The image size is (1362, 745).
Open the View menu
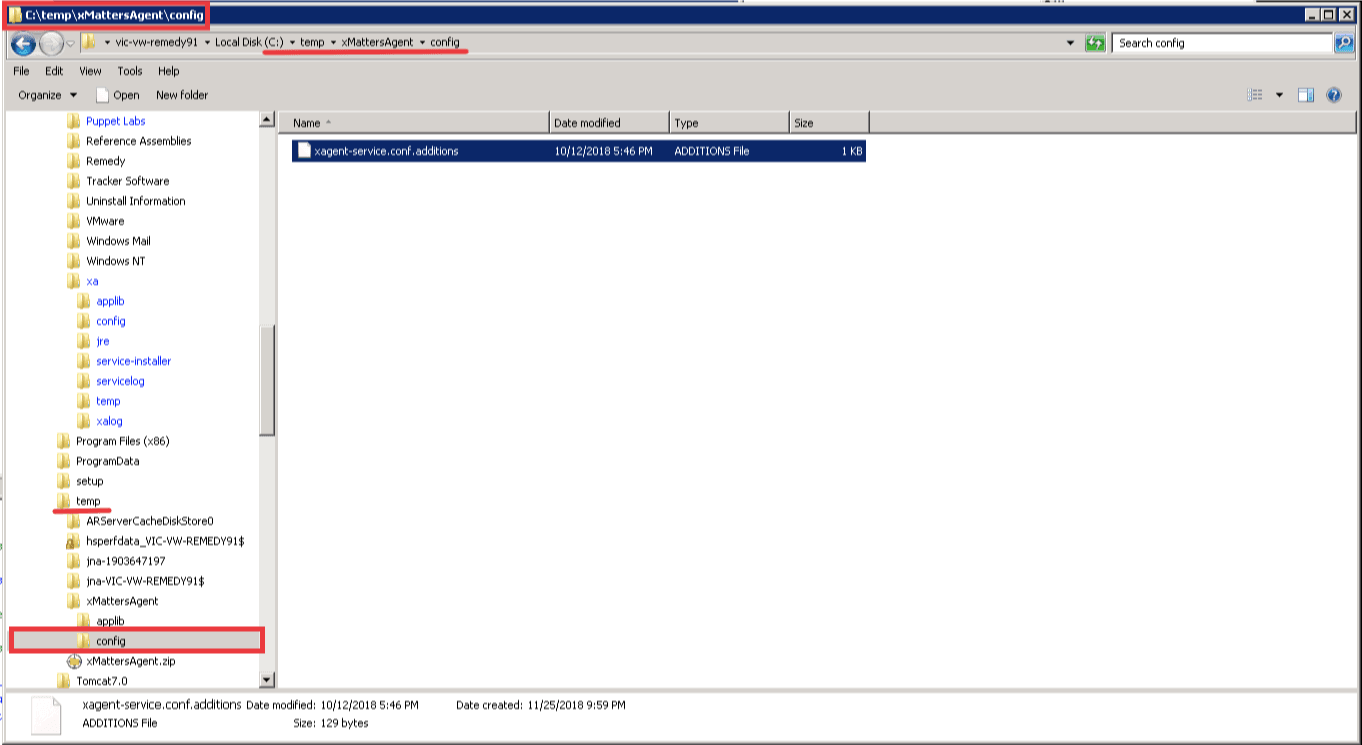point(90,71)
